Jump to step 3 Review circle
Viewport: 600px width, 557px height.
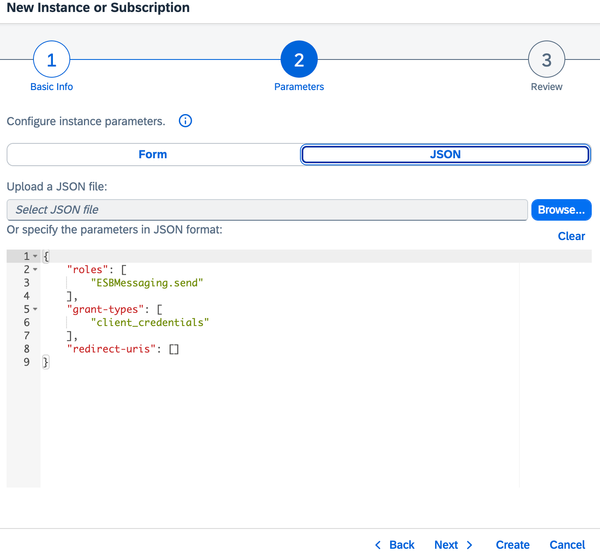(546, 59)
